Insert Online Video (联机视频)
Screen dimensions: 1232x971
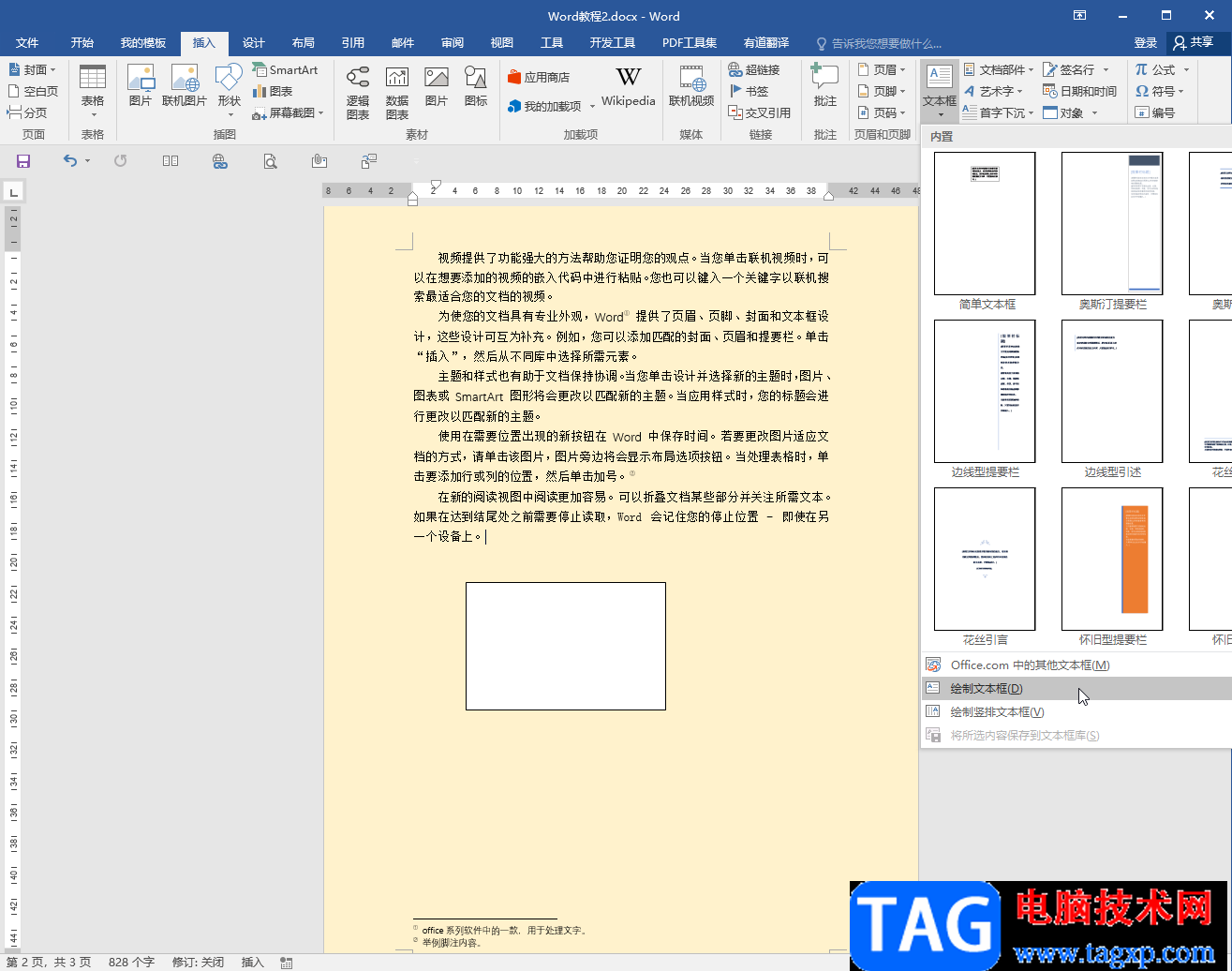(x=691, y=86)
